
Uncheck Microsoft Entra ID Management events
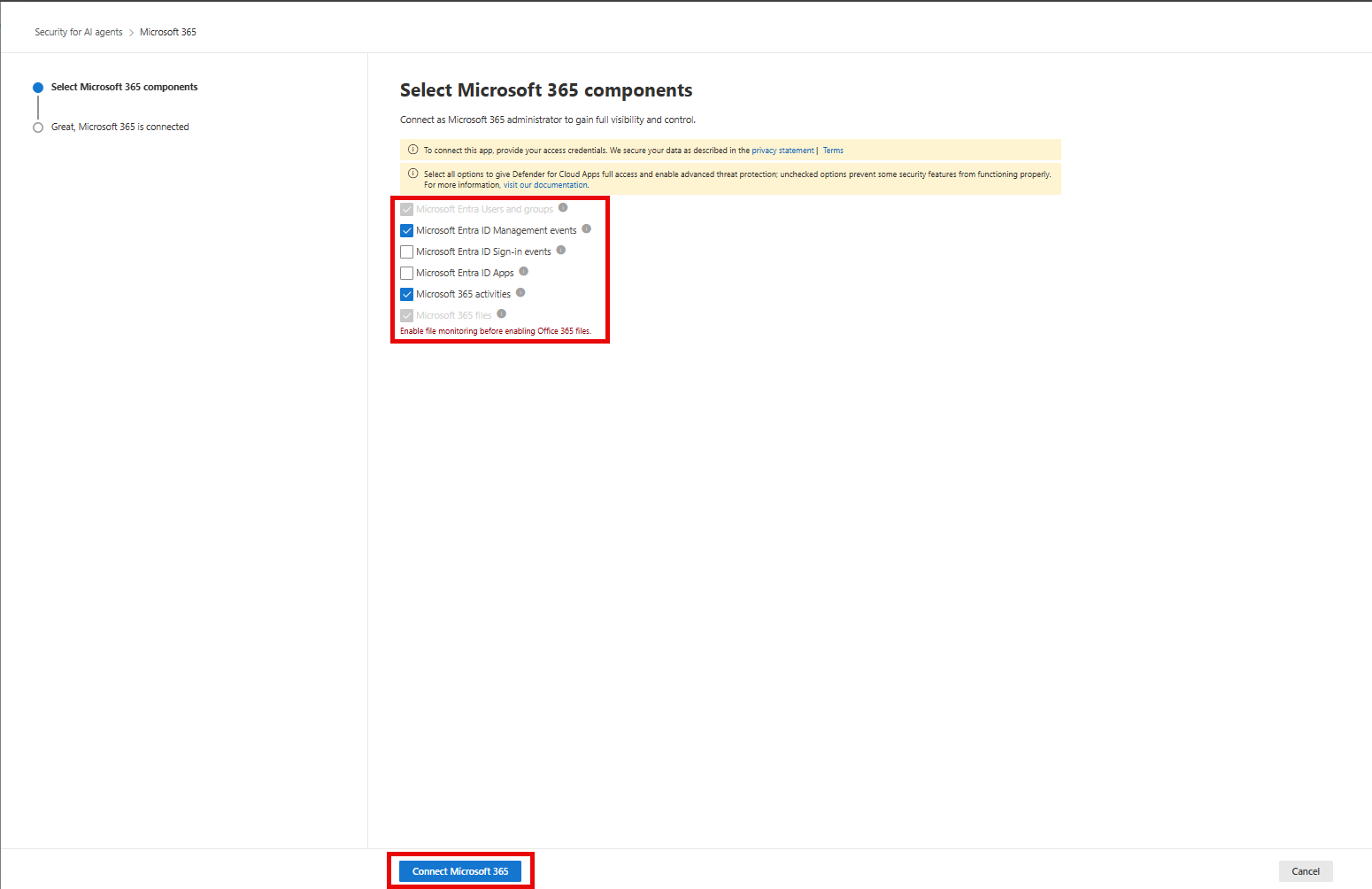pyautogui.click(x=407, y=231)
